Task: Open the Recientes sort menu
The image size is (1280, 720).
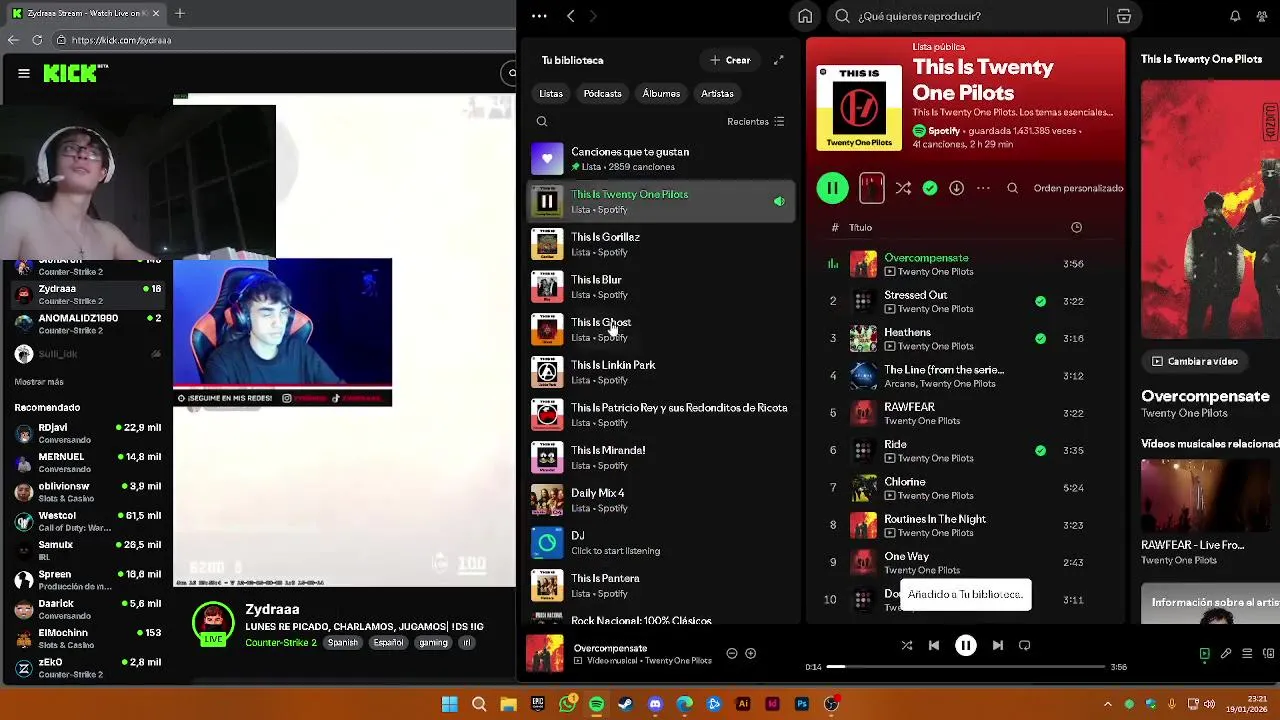Action: (756, 122)
